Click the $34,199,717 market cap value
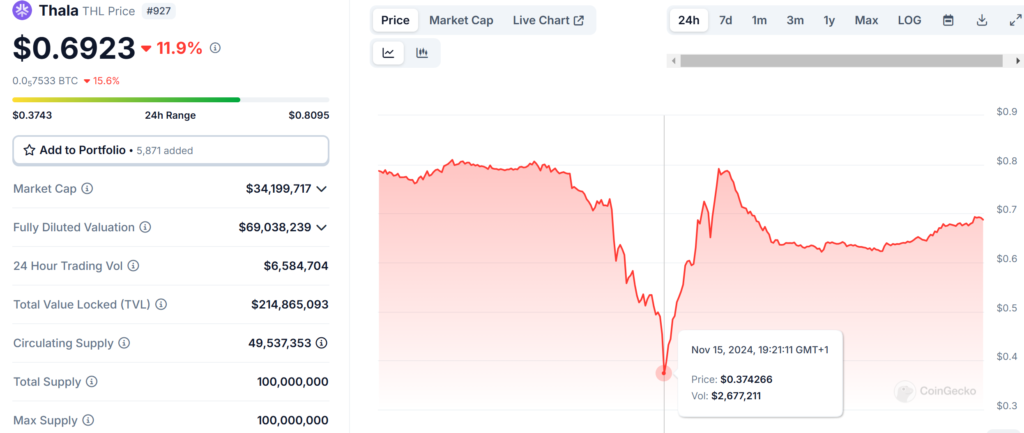This screenshot has width=1024, height=433. point(278,189)
